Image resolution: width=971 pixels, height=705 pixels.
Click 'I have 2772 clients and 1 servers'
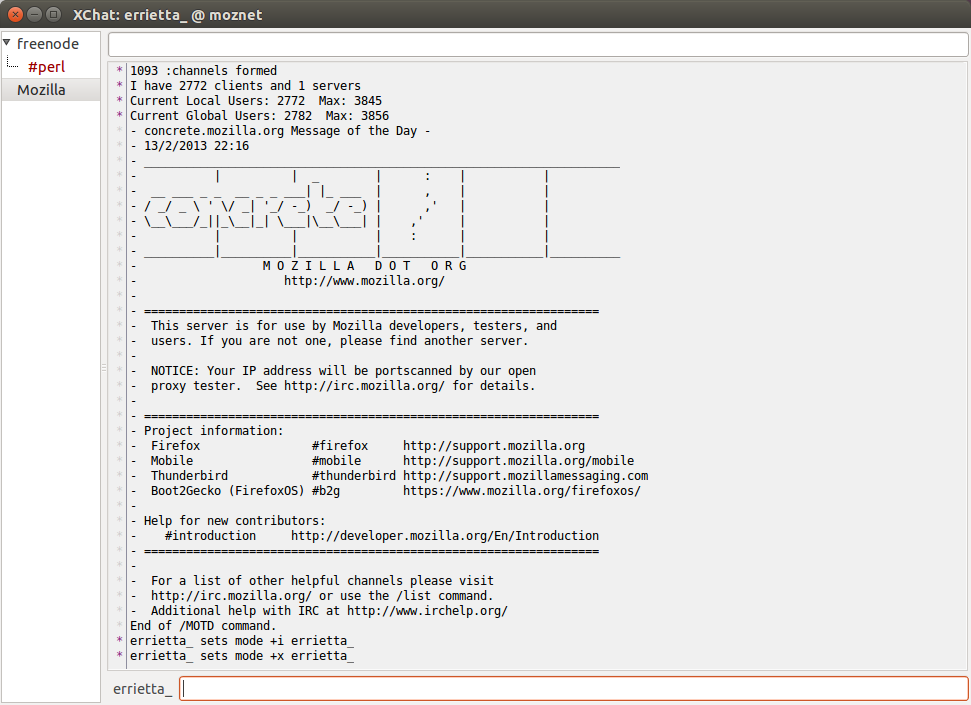[245, 85]
